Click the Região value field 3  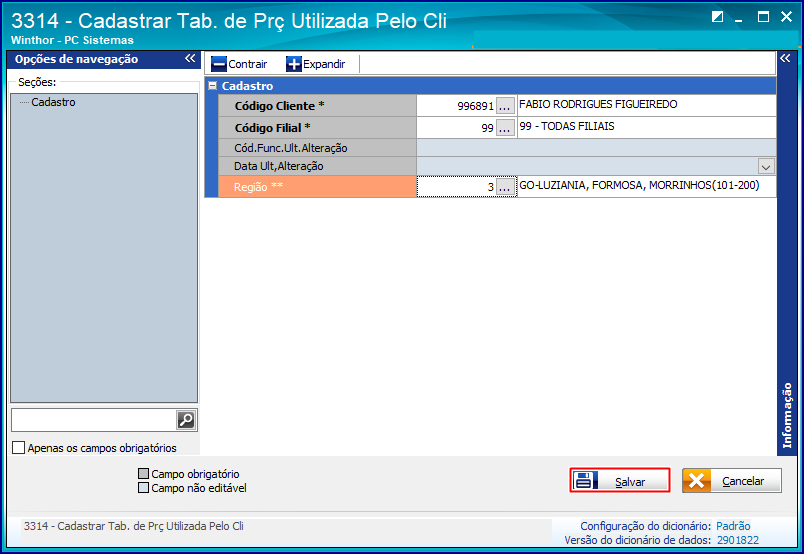pyautogui.click(x=456, y=187)
